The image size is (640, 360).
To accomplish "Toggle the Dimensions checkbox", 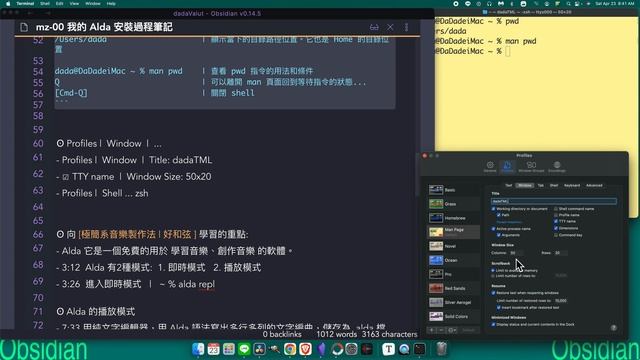I will click(556, 228).
